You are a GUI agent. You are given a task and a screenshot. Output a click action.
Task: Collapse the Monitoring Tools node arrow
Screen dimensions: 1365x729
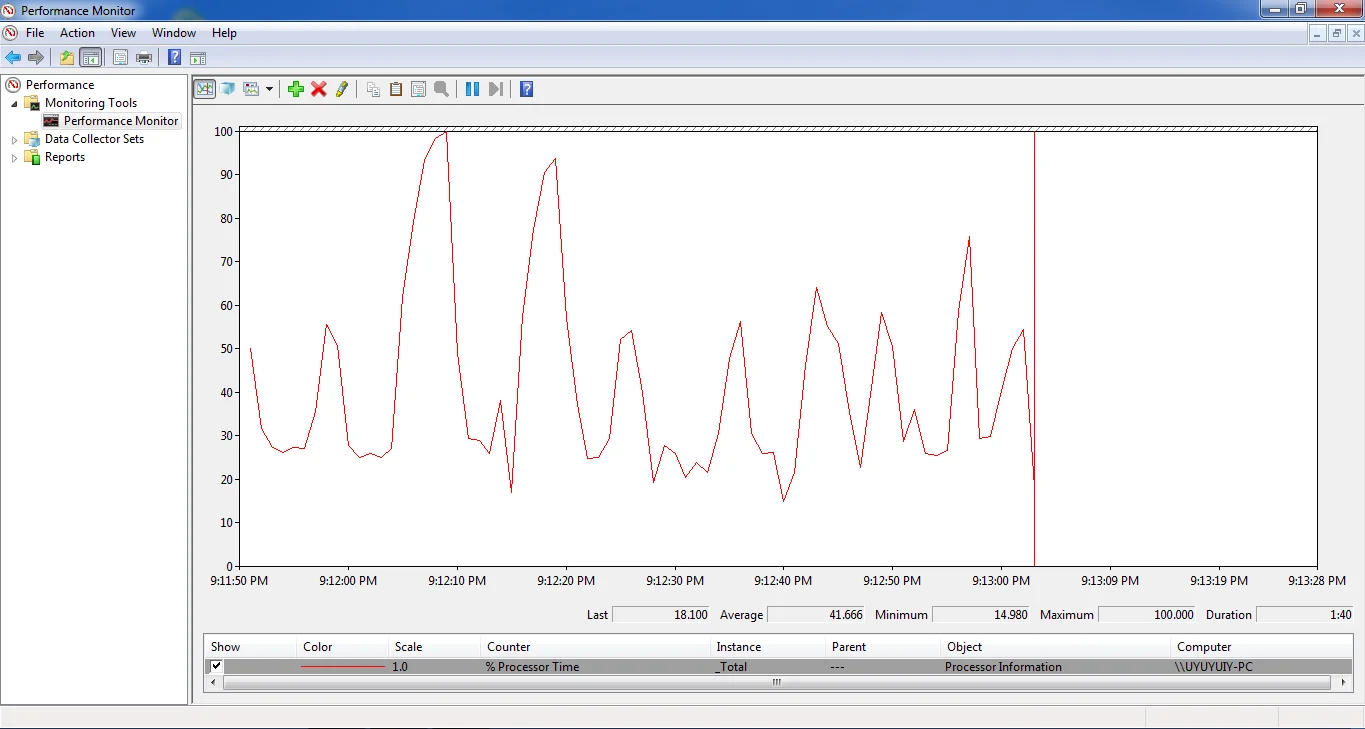pos(14,104)
